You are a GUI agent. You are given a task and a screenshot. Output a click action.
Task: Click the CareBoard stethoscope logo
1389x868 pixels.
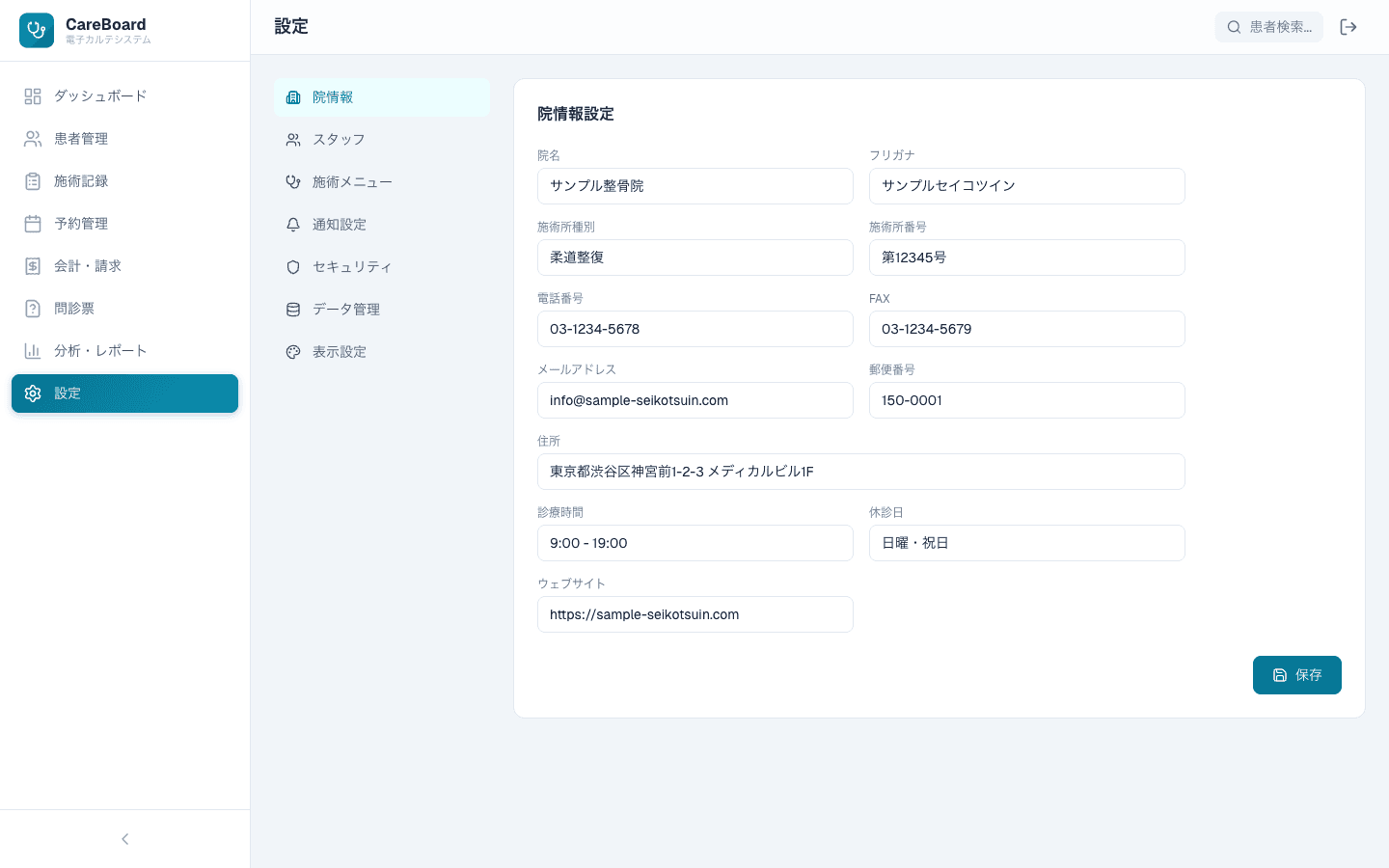37,30
